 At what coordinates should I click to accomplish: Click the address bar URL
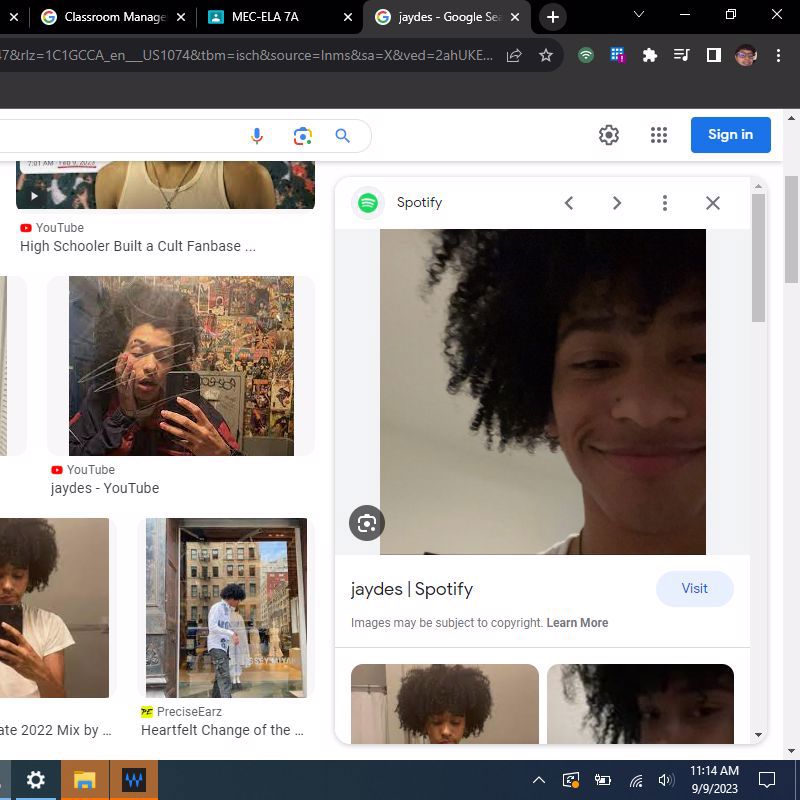(246, 55)
